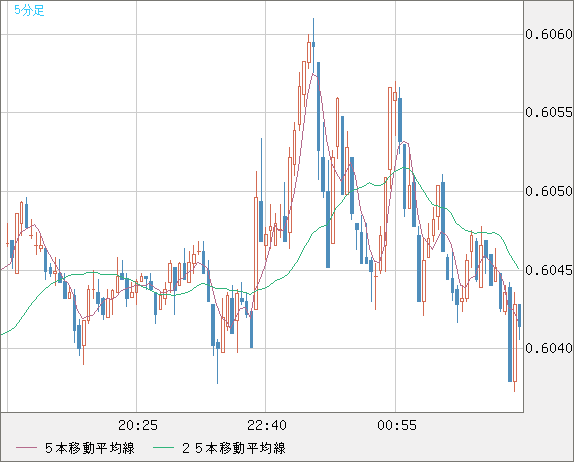
Task: Click the 0.6045 price axis label
Action: click(549, 270)
